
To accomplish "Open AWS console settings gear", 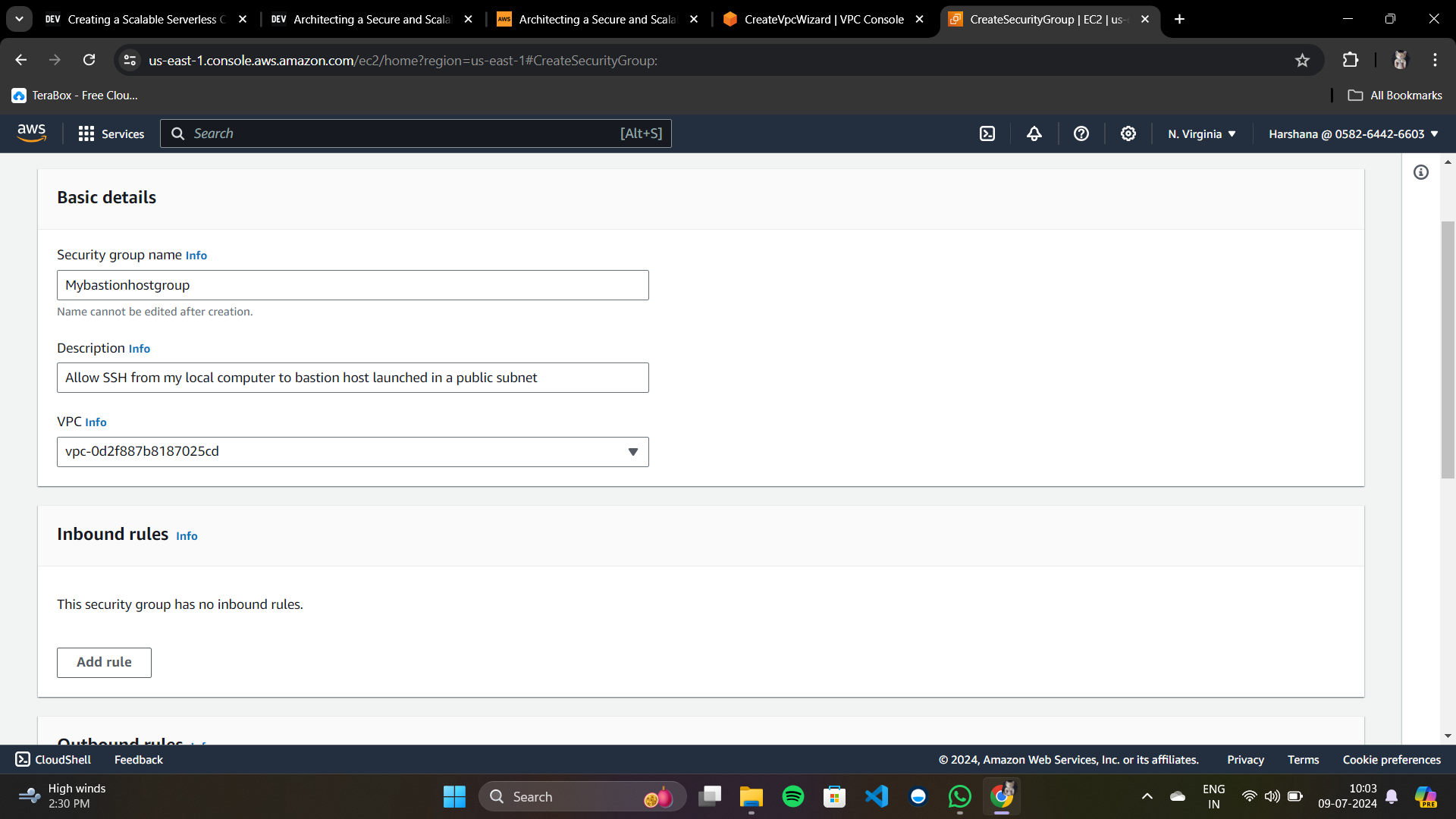I will click(x=1128, y=133).
